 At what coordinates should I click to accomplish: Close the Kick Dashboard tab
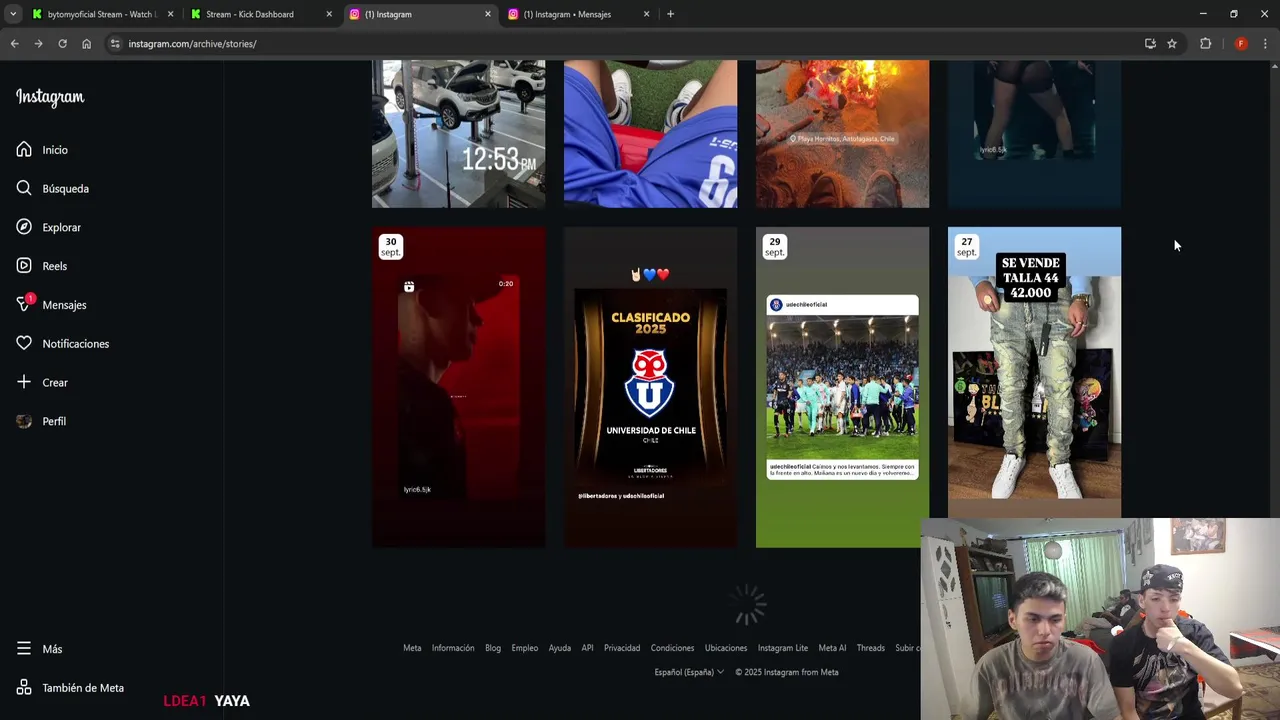329,14
